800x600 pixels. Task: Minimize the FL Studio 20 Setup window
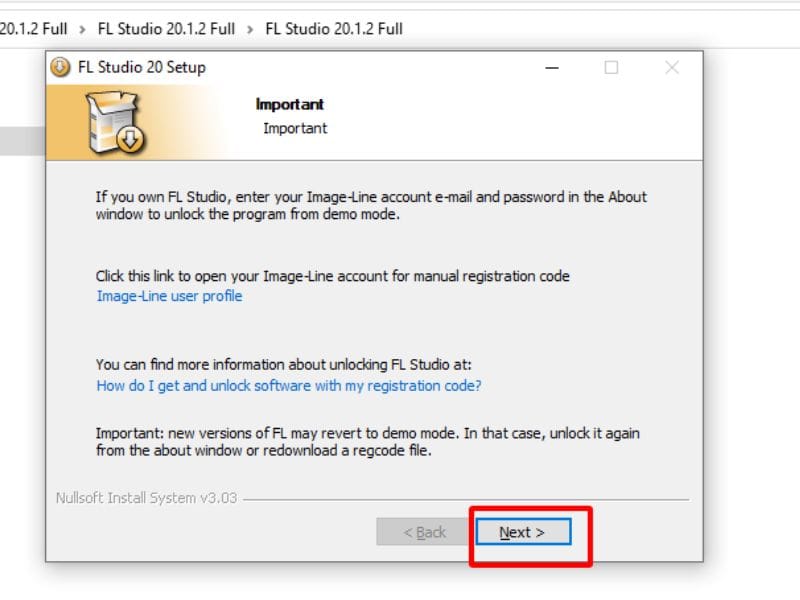pyautogui.click(x=551, y=68)
